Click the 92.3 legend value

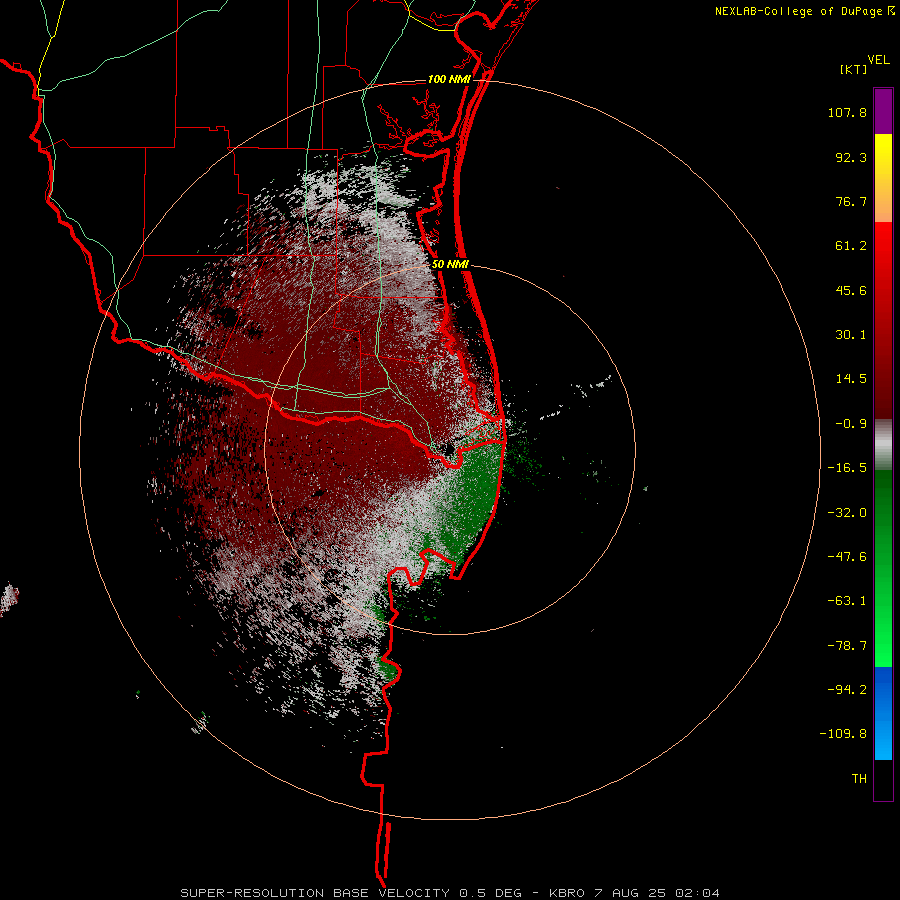point(851,157)
